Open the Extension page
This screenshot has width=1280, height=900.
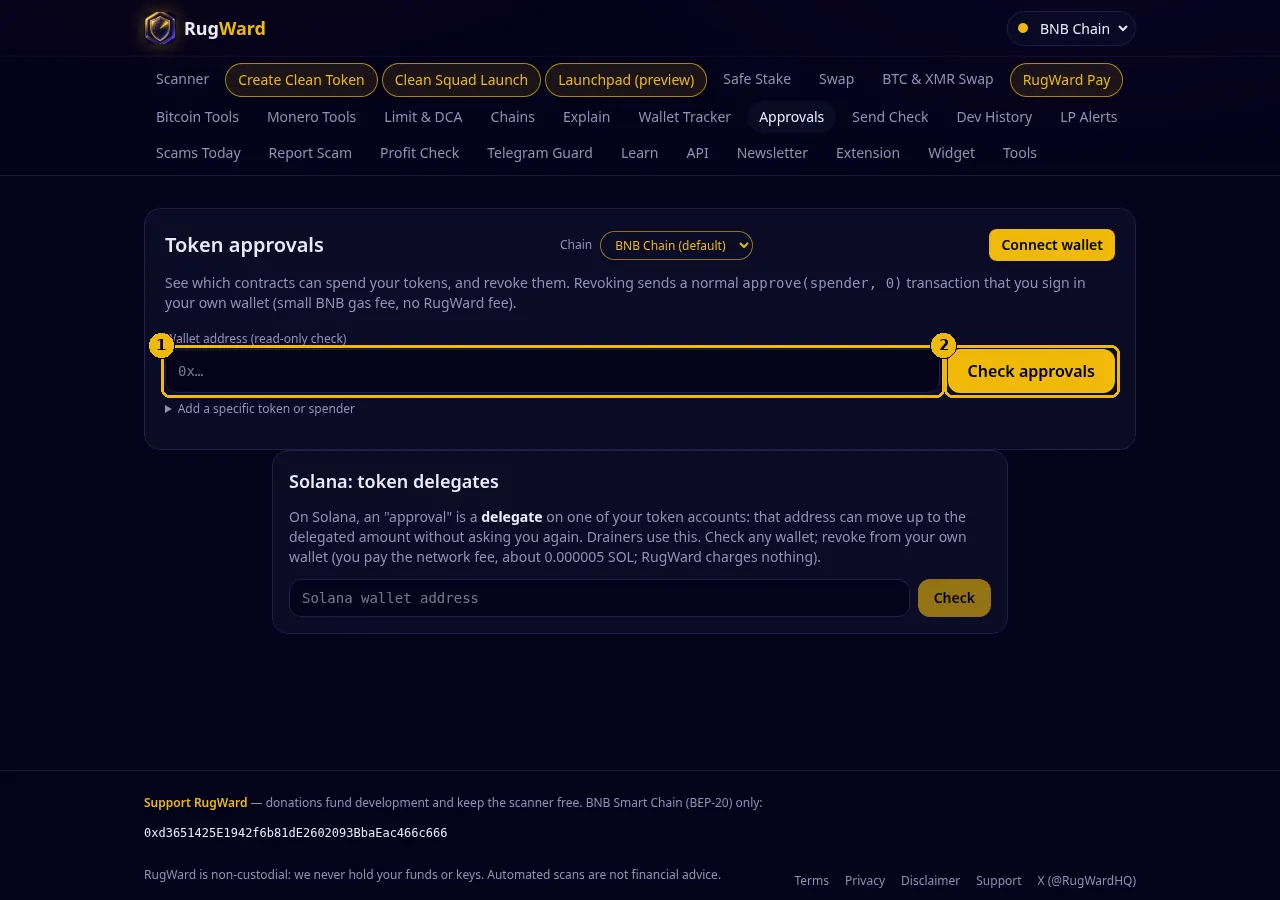[868, 153]
